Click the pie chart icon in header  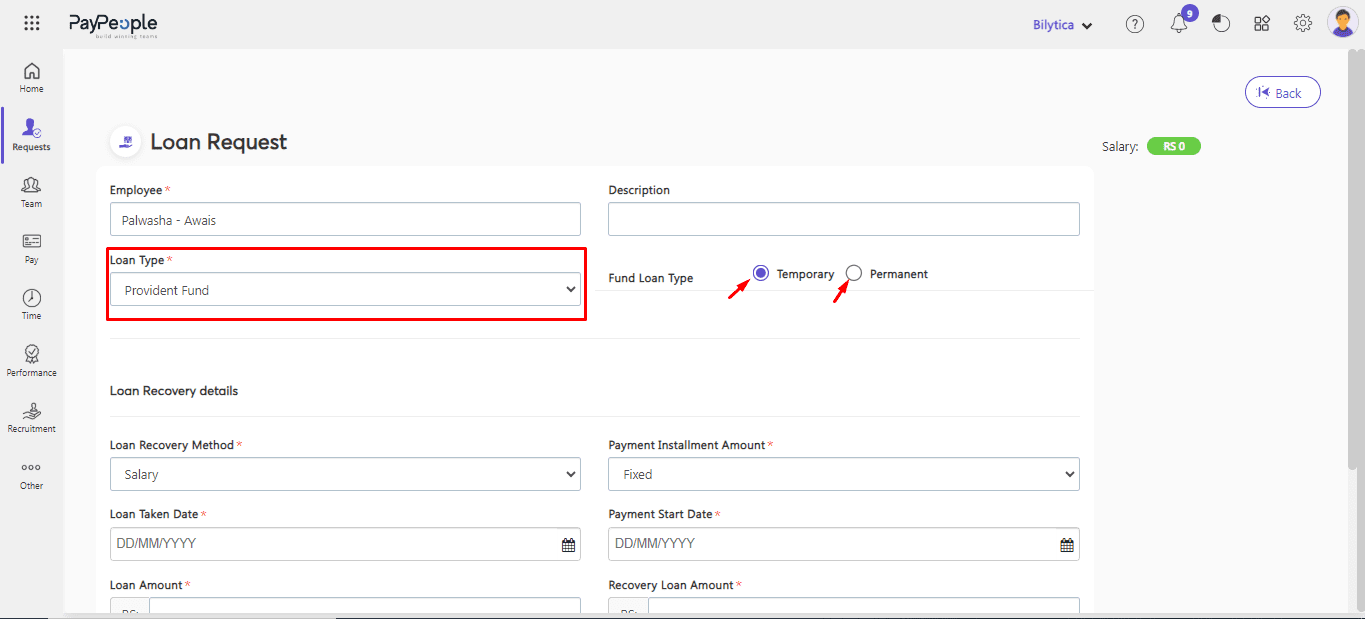[1221, 24]
